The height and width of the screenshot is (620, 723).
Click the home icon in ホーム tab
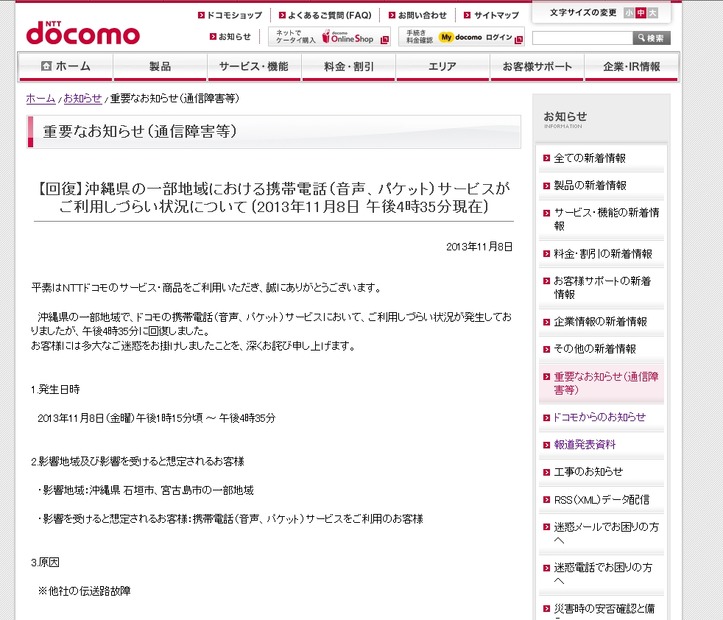46,66
